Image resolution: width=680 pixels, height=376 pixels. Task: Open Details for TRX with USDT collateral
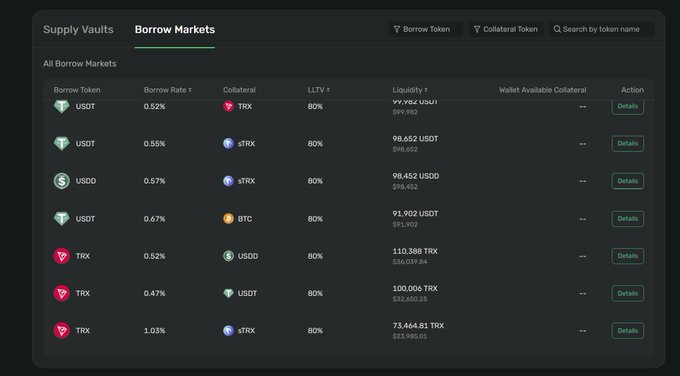(x=628, y=293)
